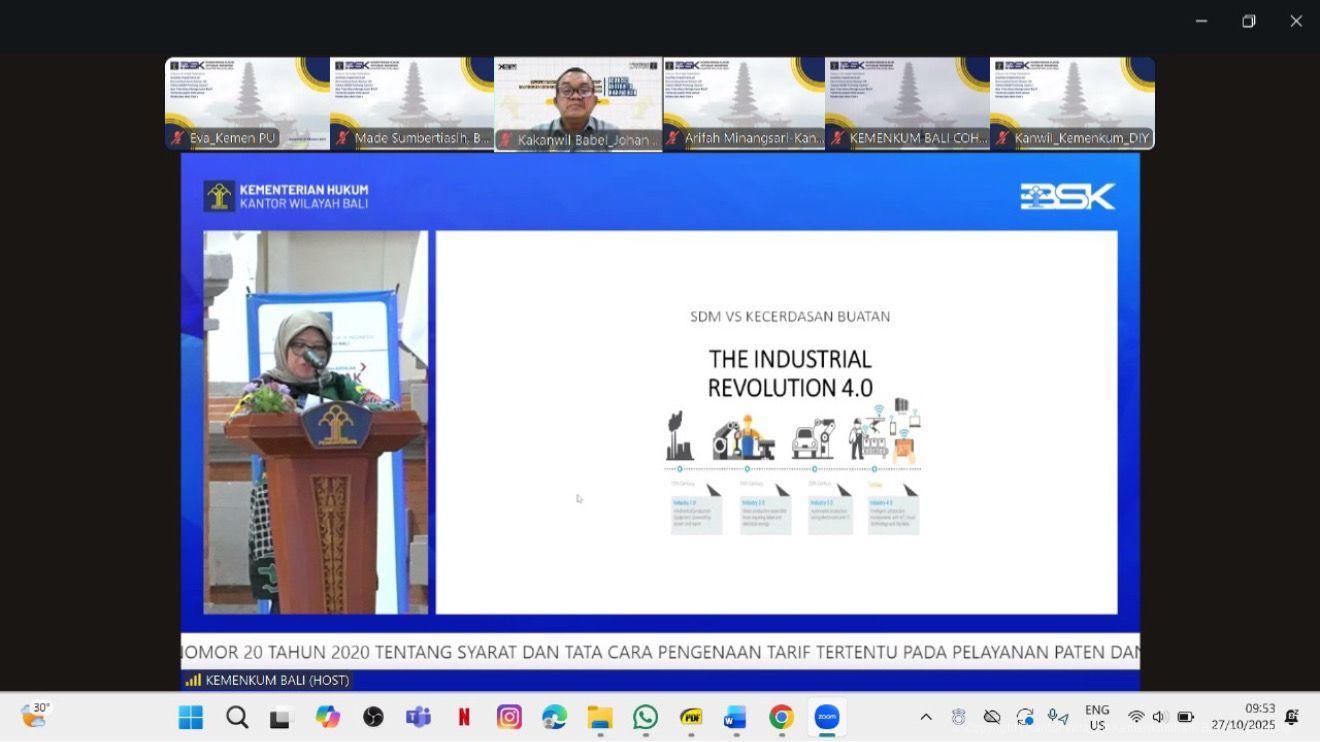Open Microsoft Word from taskbar
1320x742 pixels.
(x=736, y=717)
